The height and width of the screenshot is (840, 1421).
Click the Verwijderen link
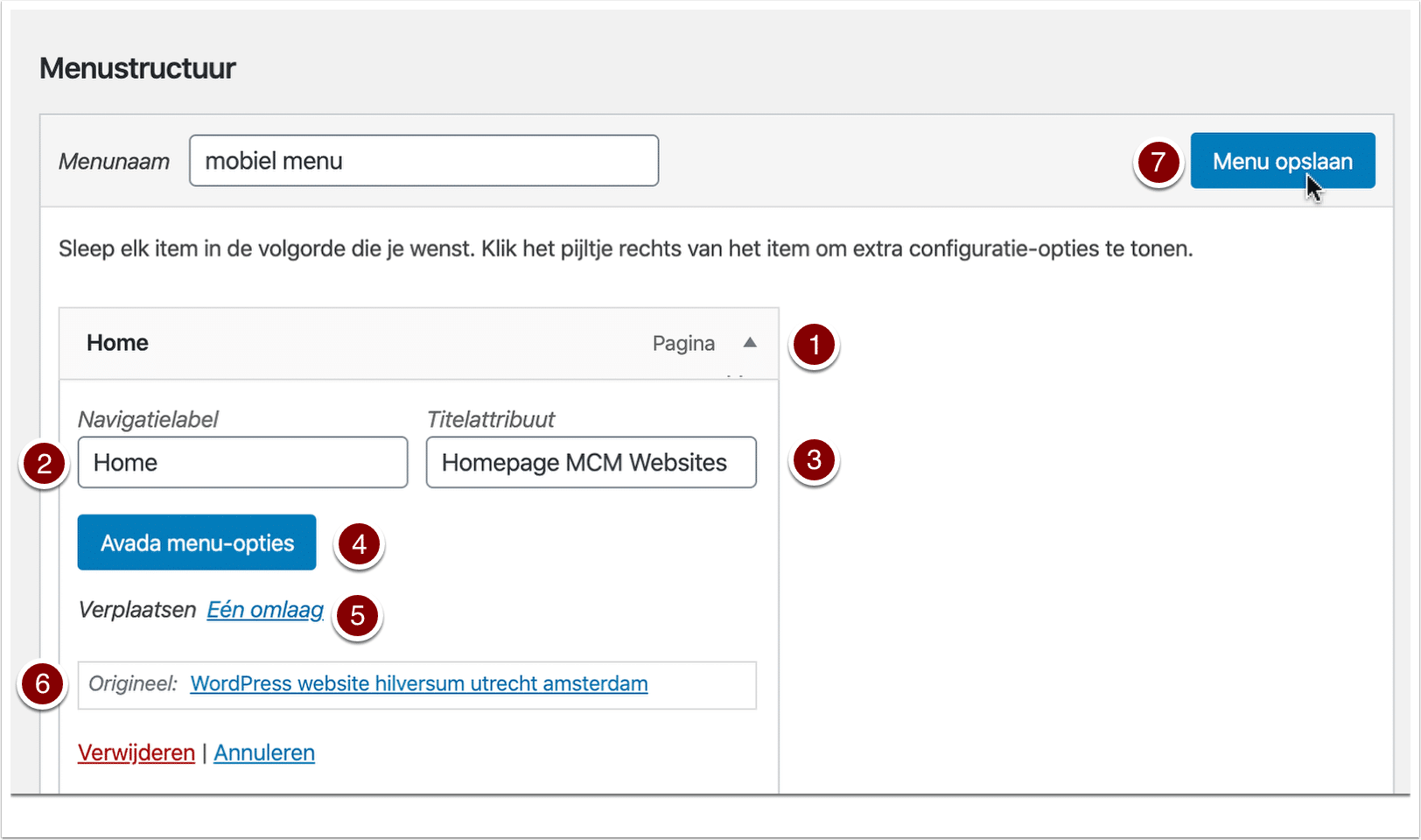(x=136, y=752)
